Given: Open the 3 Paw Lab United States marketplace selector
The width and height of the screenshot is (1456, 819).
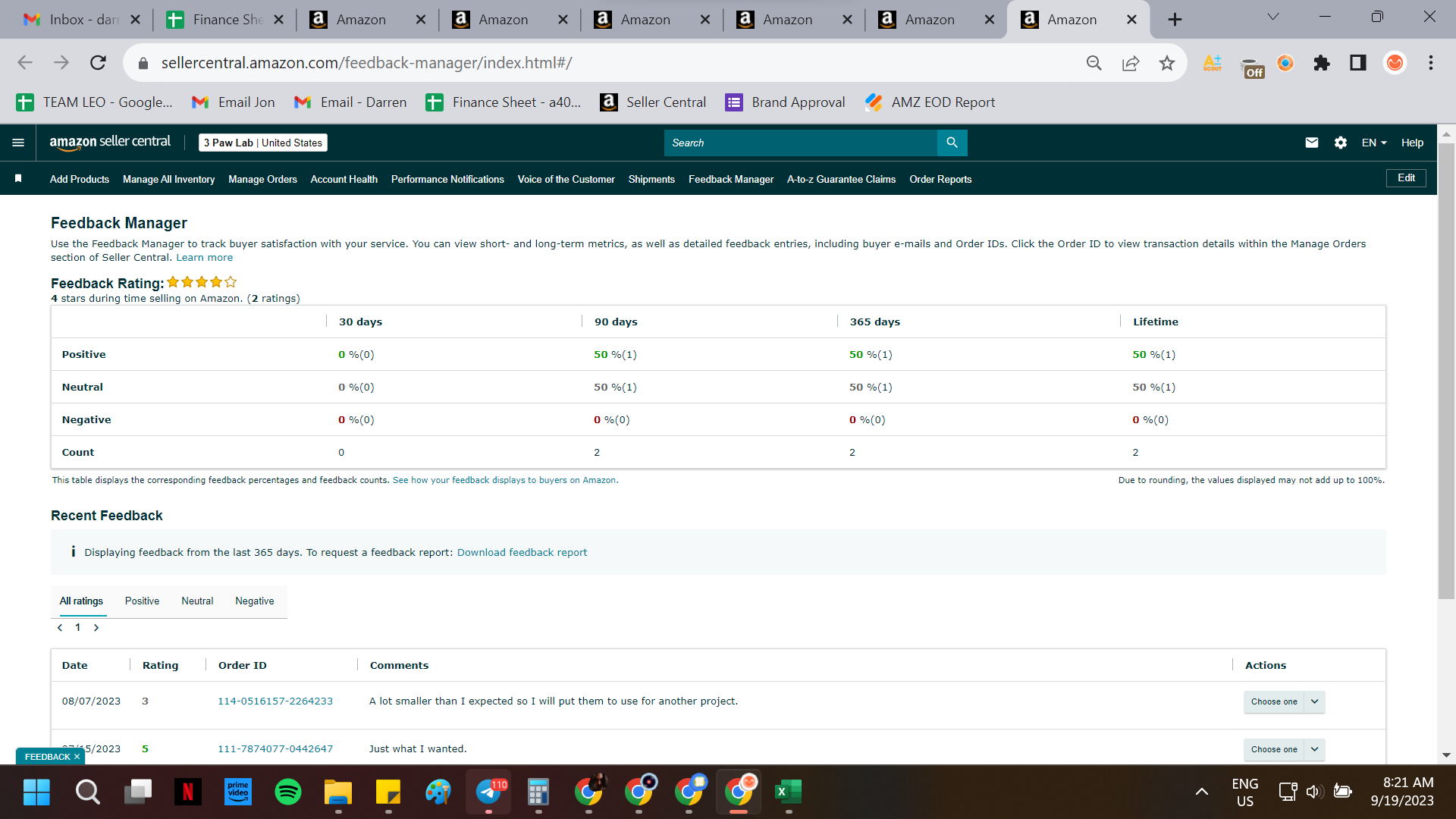Looking at the screenshot, I should coord(263,143).
